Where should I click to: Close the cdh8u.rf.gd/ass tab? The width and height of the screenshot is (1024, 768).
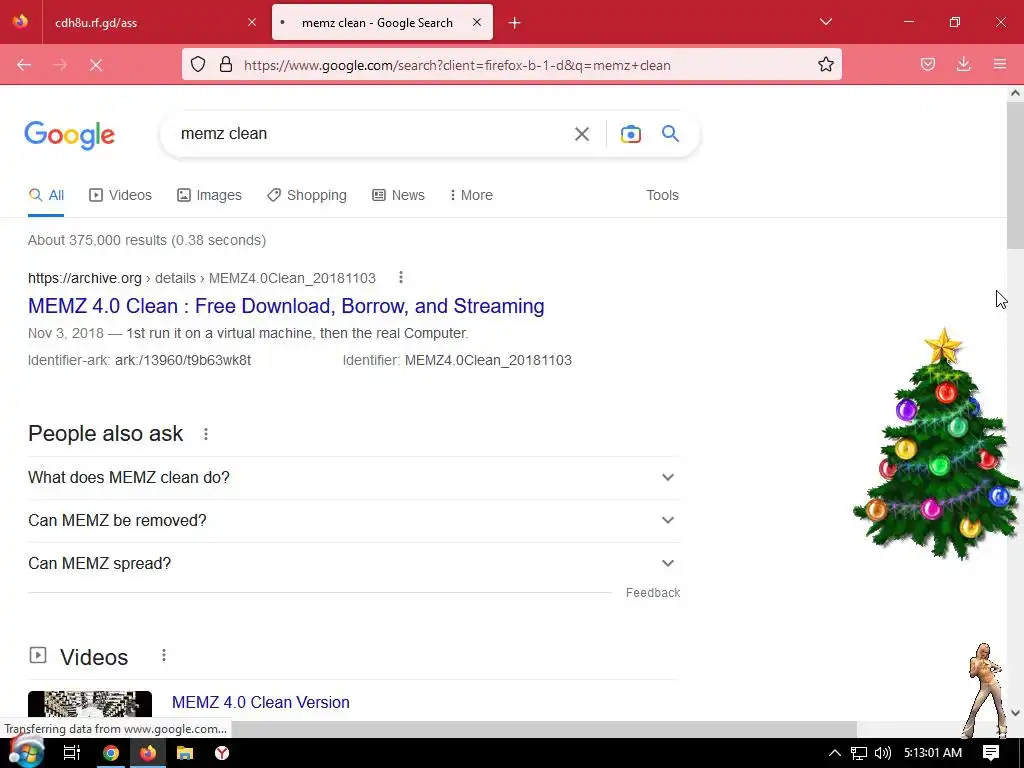[x=252, y=22]
